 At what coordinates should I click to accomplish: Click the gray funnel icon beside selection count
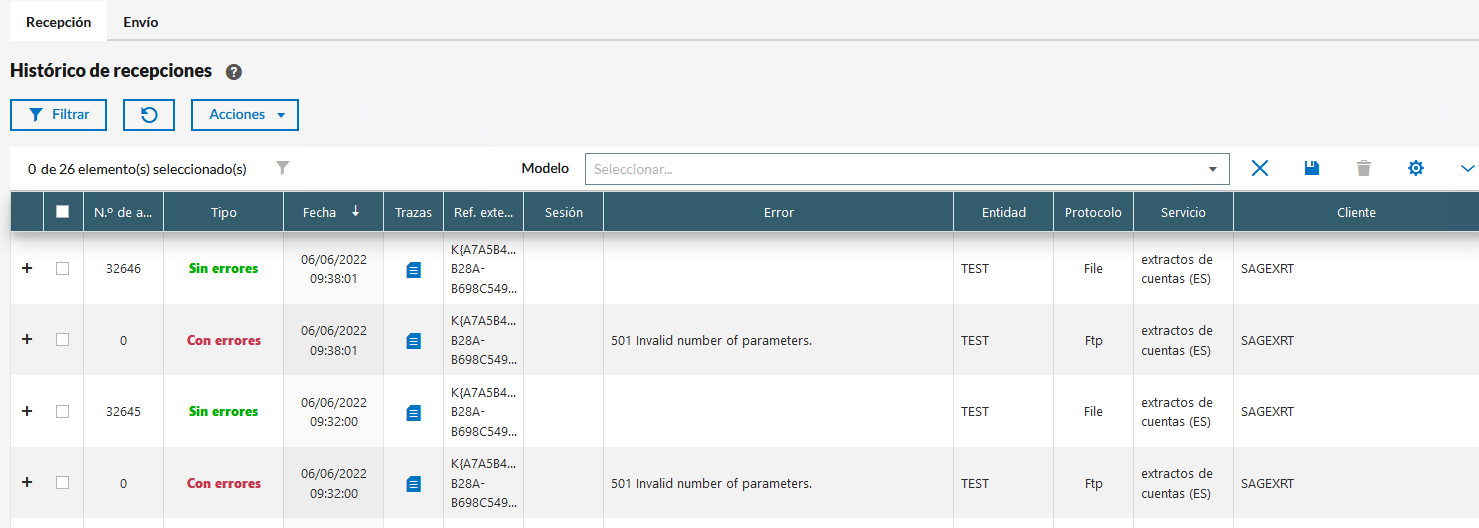[x=283, y=168]
